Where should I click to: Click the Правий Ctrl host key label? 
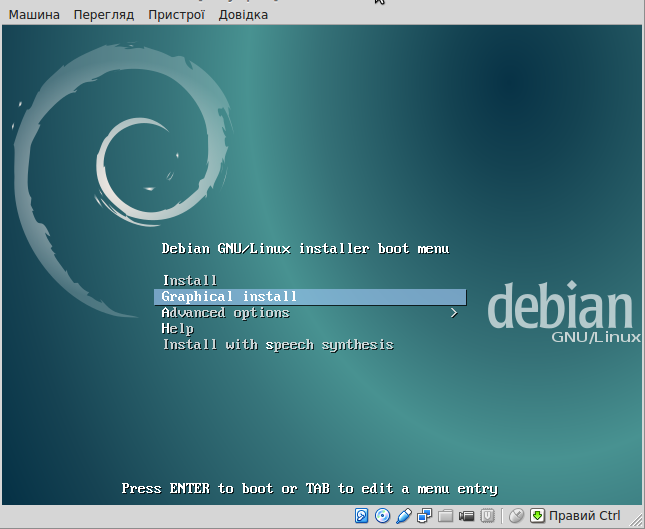[x=585, y=516]
